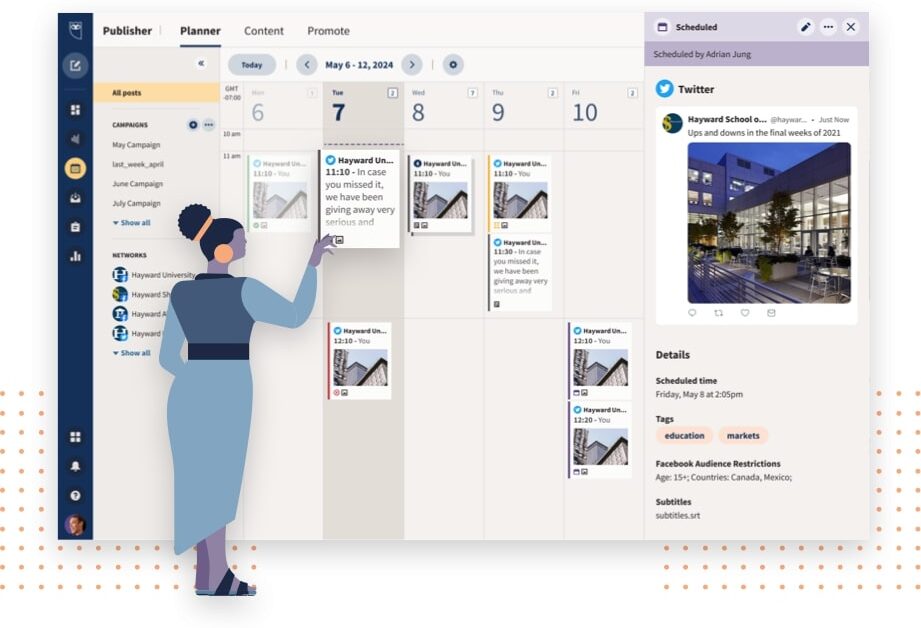Select the last_week_april campaign
The height and width of the screenshot is (628, 921).
137,164
